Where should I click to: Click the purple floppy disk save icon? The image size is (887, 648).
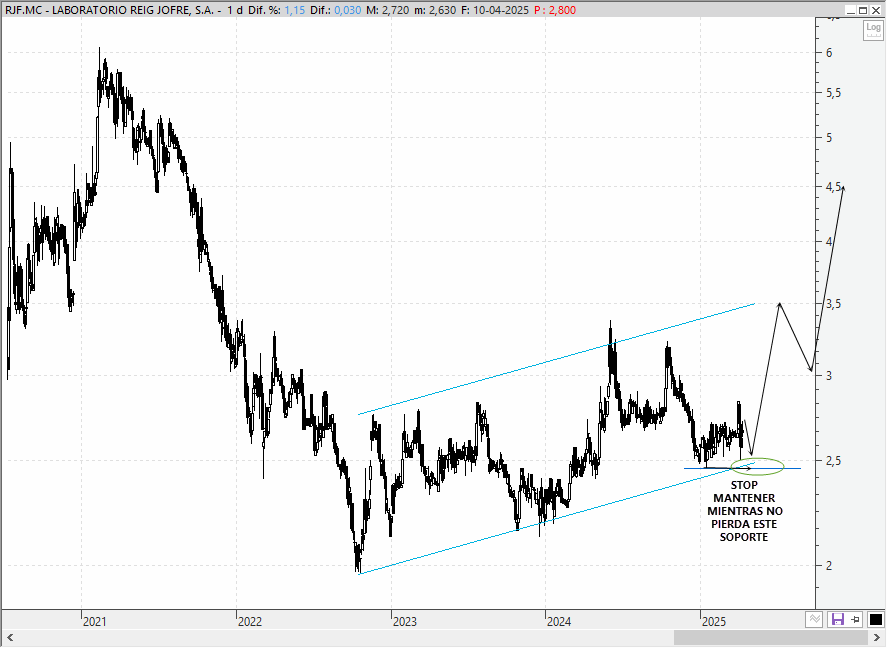pos(837,620)
